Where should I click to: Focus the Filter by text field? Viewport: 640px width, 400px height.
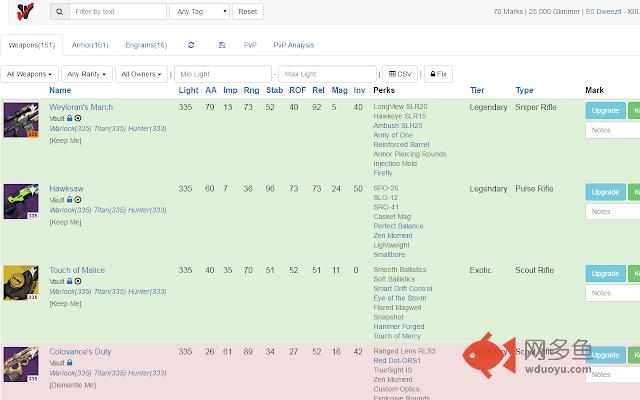point(118,11)
